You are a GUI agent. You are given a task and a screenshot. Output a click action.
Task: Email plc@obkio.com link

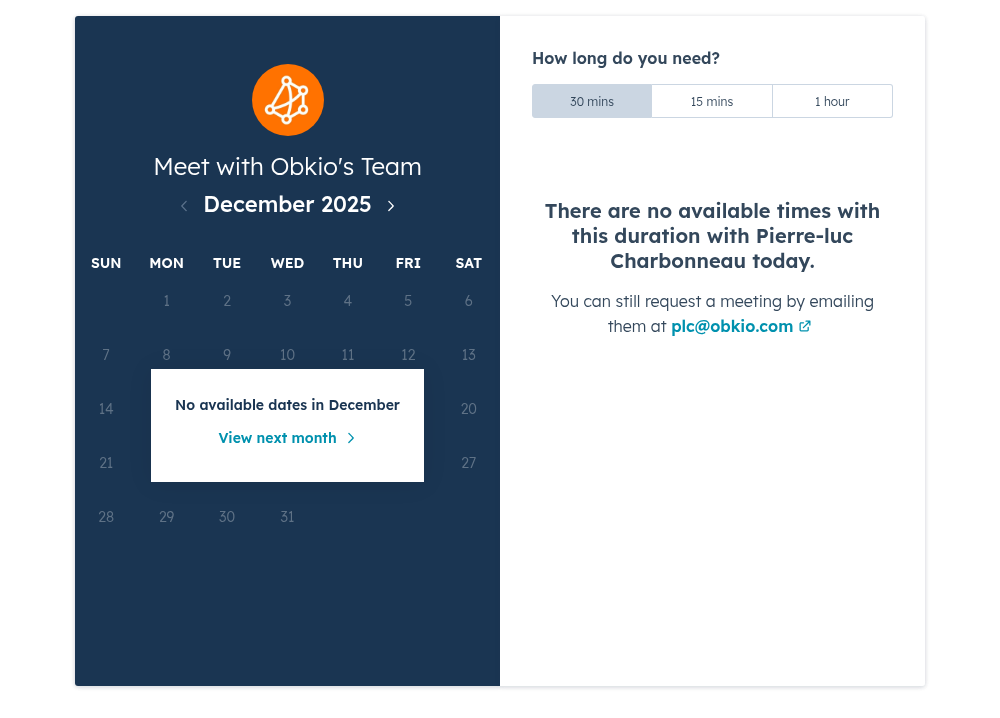pos(732,326)
